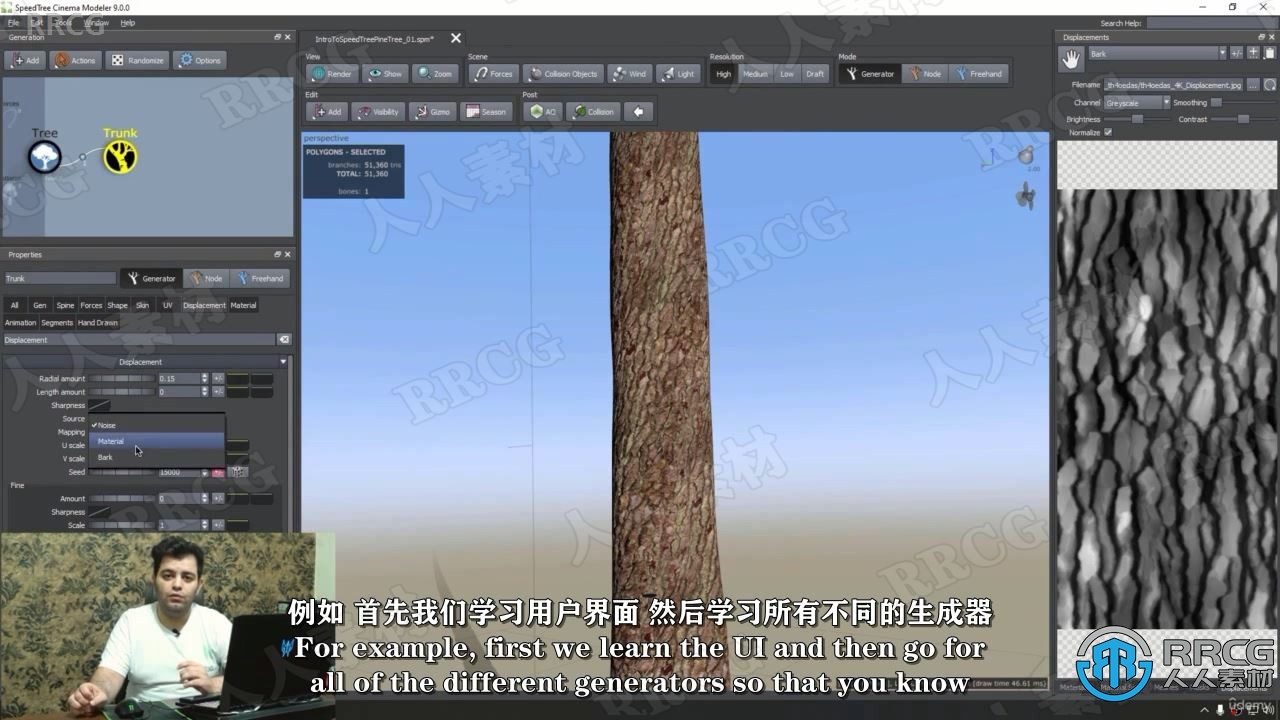Close the IntroToSpeedTreePineTree_01.spm document tab
The width and height of the screenshot is (1280, 720).
[456, 39]
